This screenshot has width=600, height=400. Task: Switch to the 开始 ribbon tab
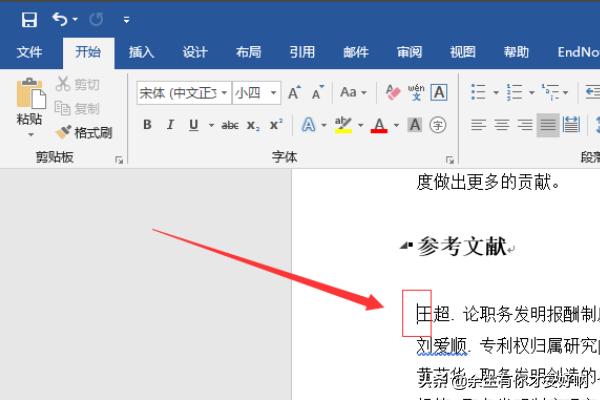[88, 52]
